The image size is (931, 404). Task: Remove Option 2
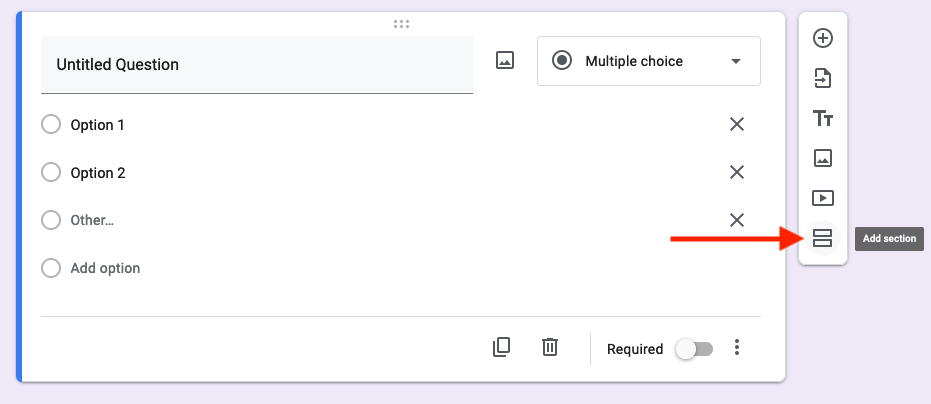[x=737, y=172]
